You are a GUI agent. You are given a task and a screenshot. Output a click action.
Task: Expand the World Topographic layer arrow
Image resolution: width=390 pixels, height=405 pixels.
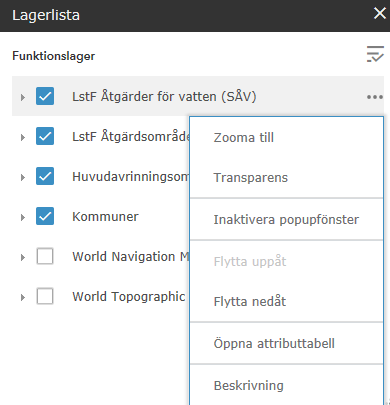23,297
